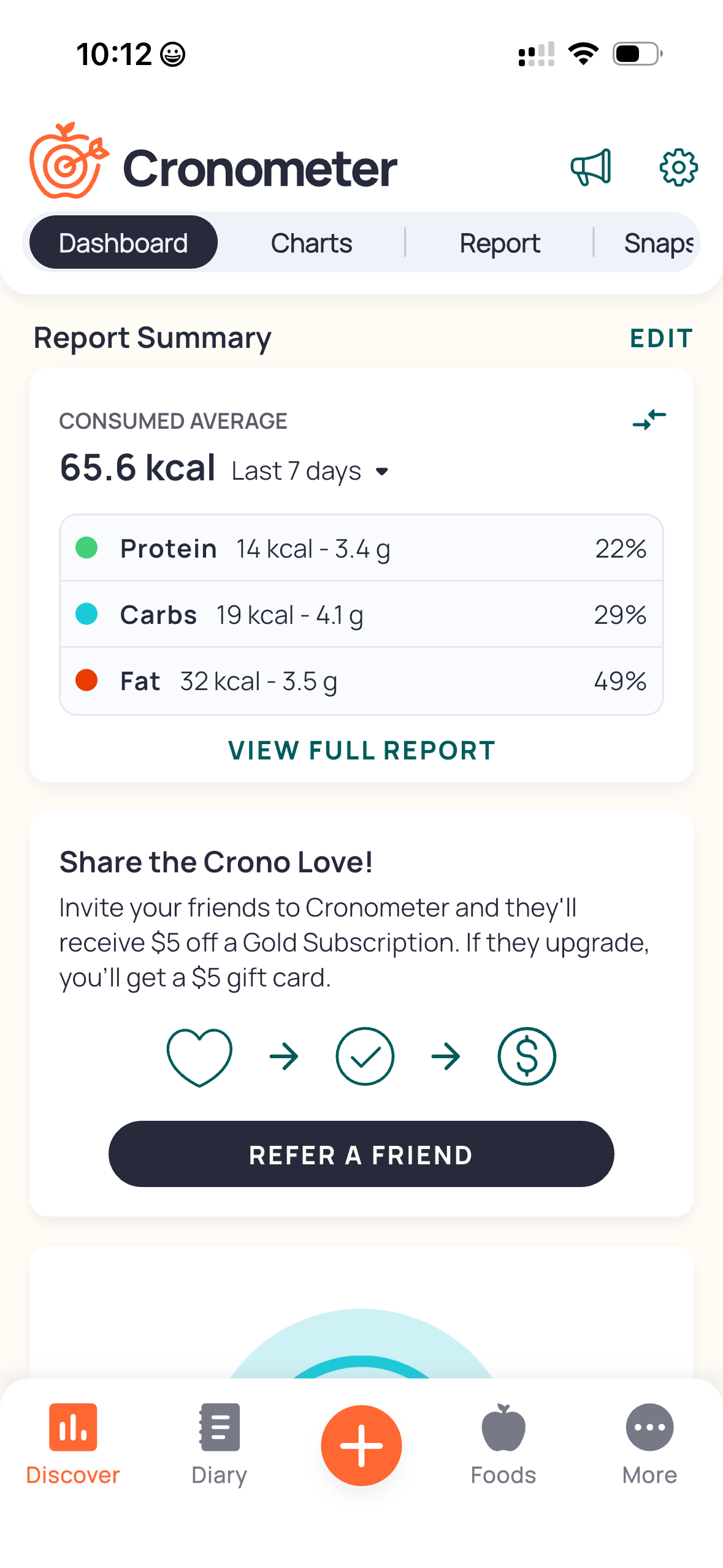The width and height of the screenshot is (723, 1568).
Task: Collapse the Consumed Average card
Action: (649, 420)
